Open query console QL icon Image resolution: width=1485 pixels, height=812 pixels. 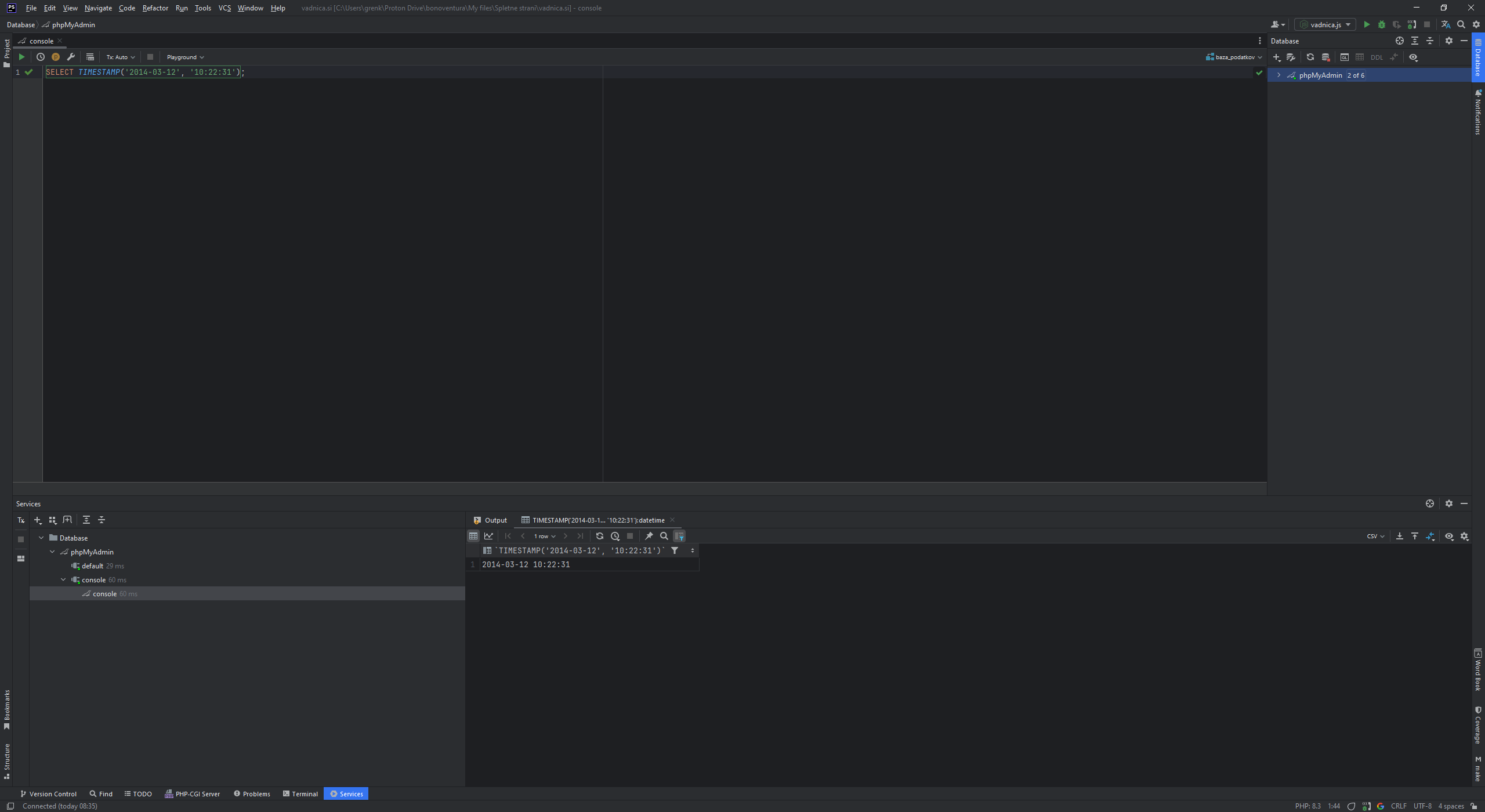1344,57
